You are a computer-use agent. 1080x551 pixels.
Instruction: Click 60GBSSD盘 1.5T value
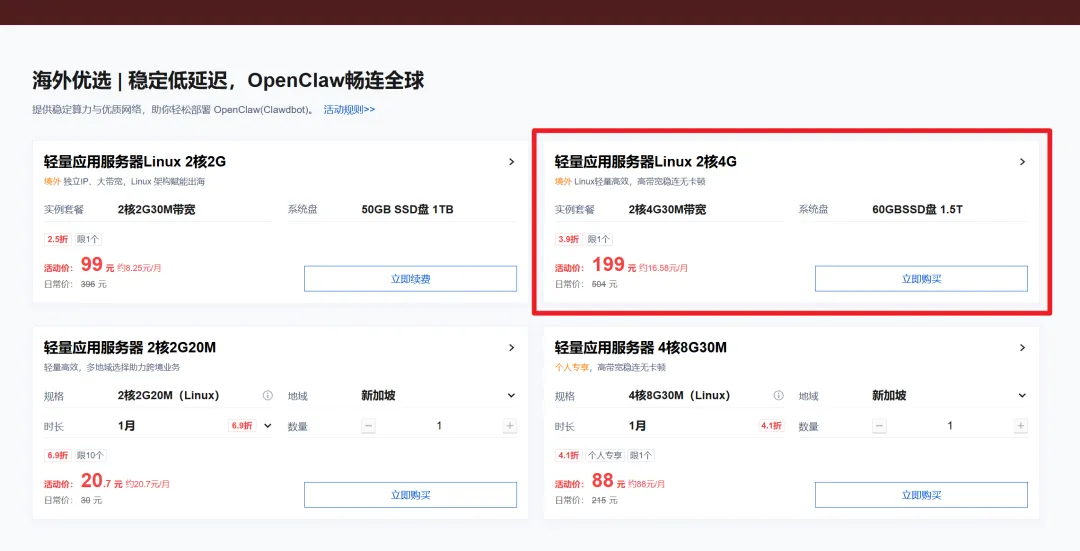coord(917,209)
